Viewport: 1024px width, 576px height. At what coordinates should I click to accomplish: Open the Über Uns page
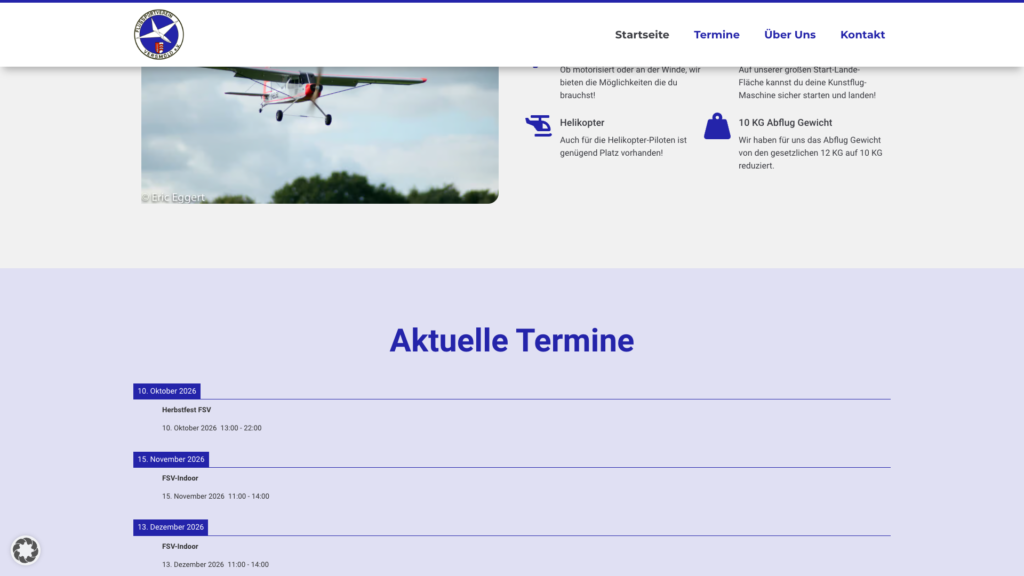[x=790, y=35]
